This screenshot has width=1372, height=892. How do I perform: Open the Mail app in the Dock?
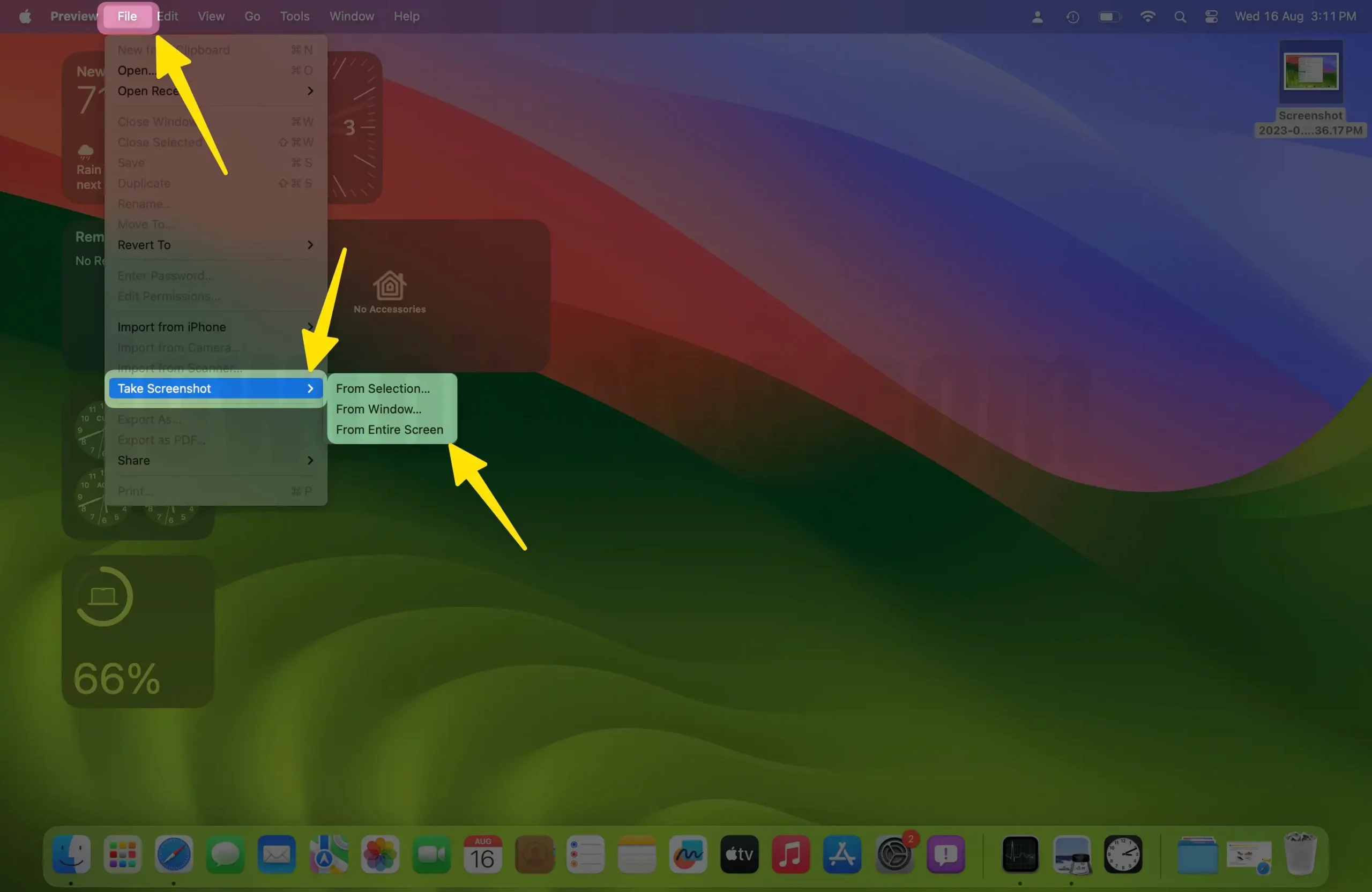point(276,854)
